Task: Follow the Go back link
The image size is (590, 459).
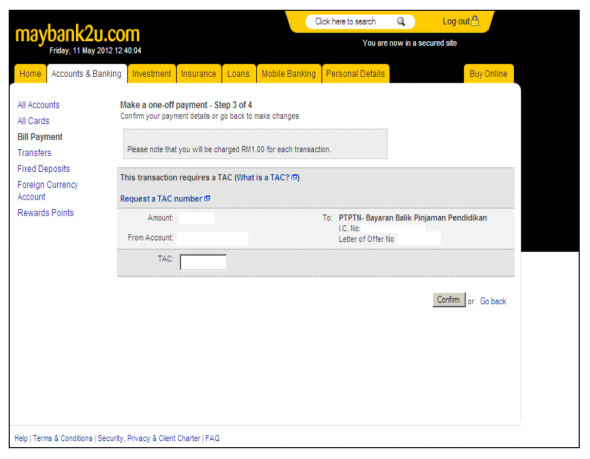Action: 493,301
